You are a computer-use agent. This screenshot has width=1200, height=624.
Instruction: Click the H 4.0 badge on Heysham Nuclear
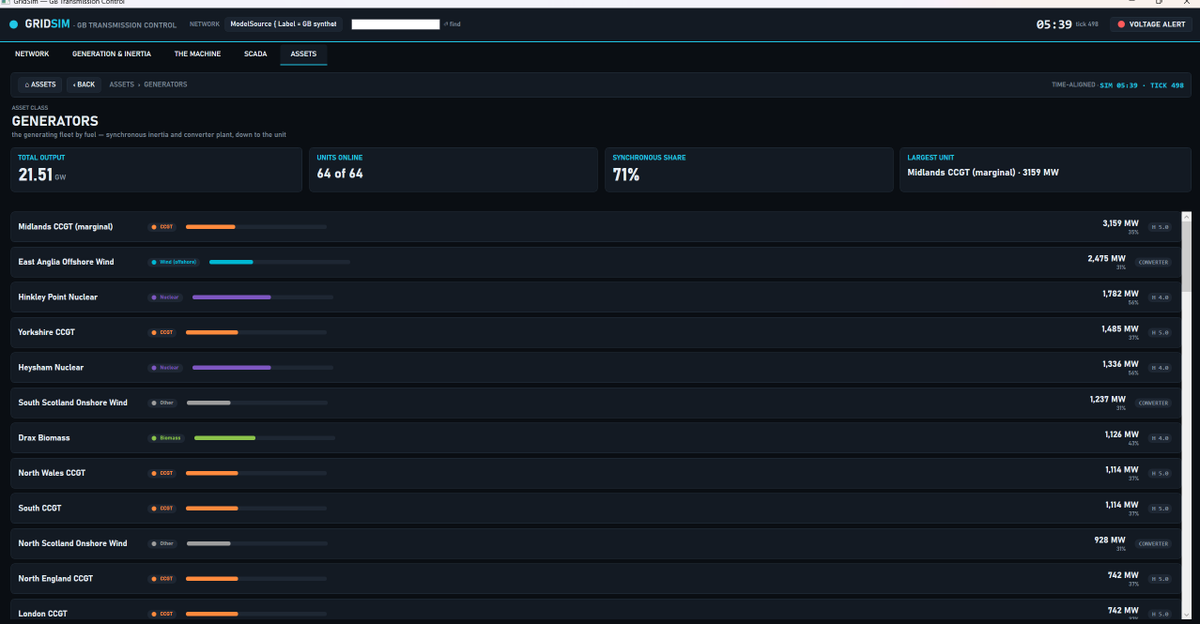click(x=1160, y=368)
